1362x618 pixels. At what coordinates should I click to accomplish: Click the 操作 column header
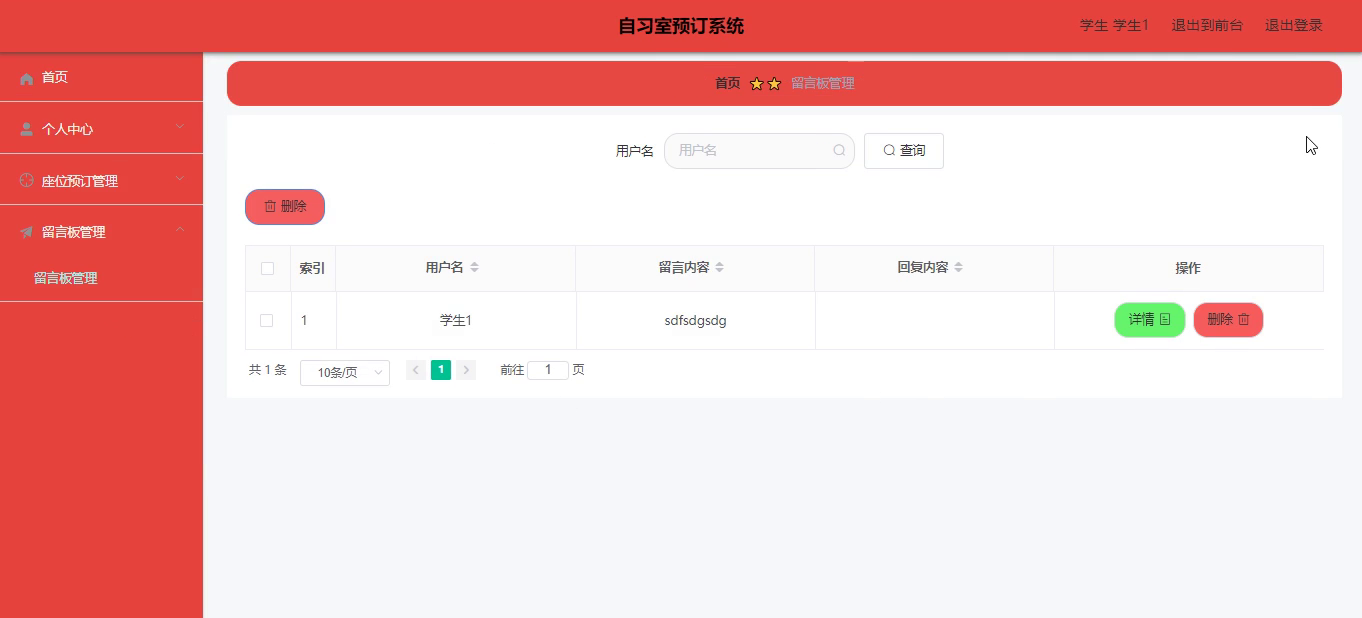coord(1188,268)
